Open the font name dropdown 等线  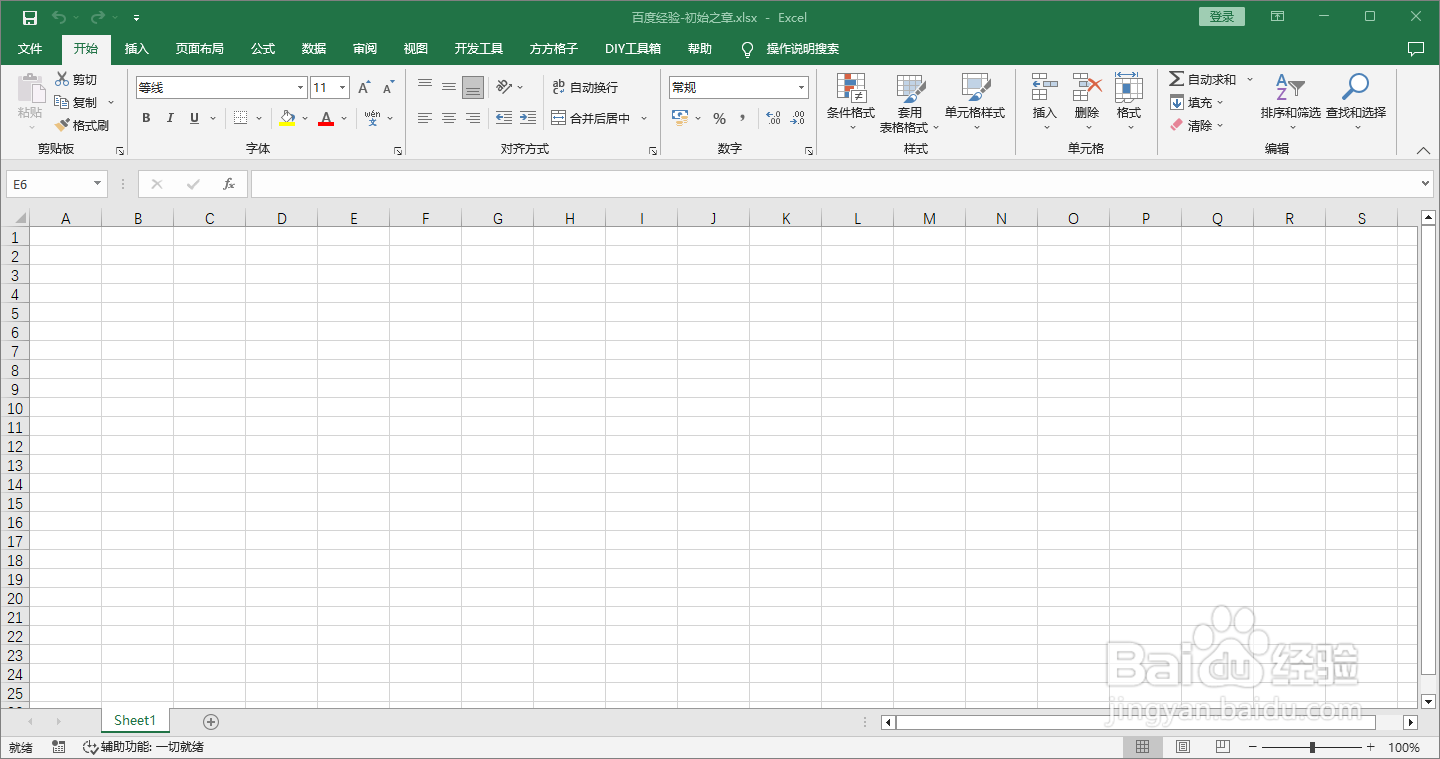pyautogui.click(x=301, y=88)
